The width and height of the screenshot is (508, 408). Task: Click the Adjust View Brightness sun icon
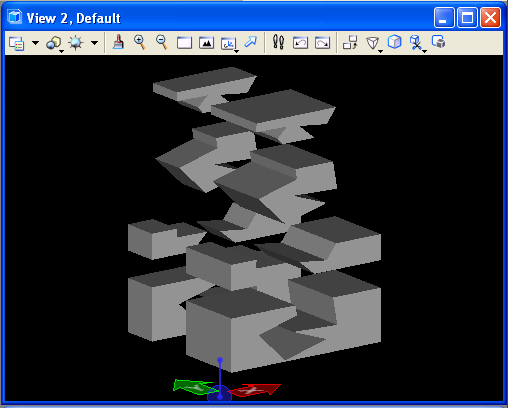(76, 43)
